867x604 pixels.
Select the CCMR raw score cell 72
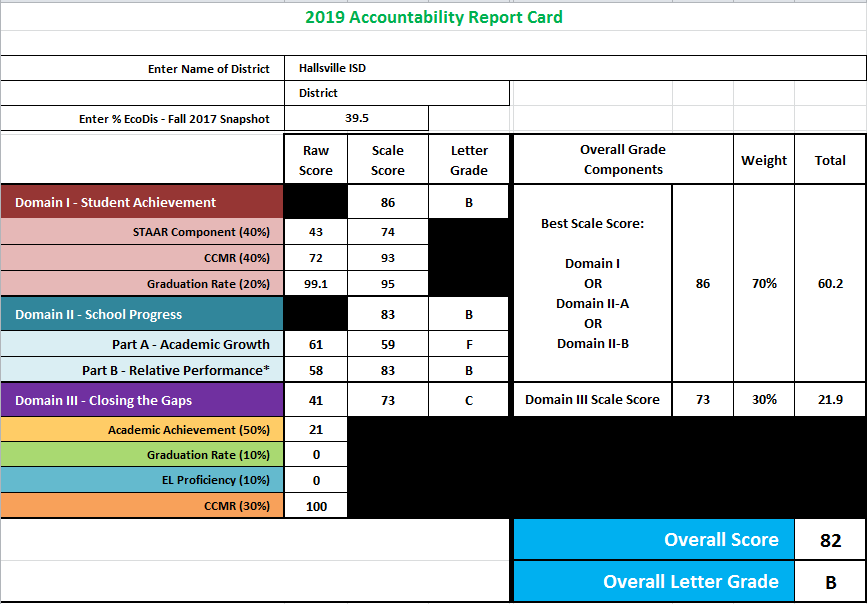316,258
